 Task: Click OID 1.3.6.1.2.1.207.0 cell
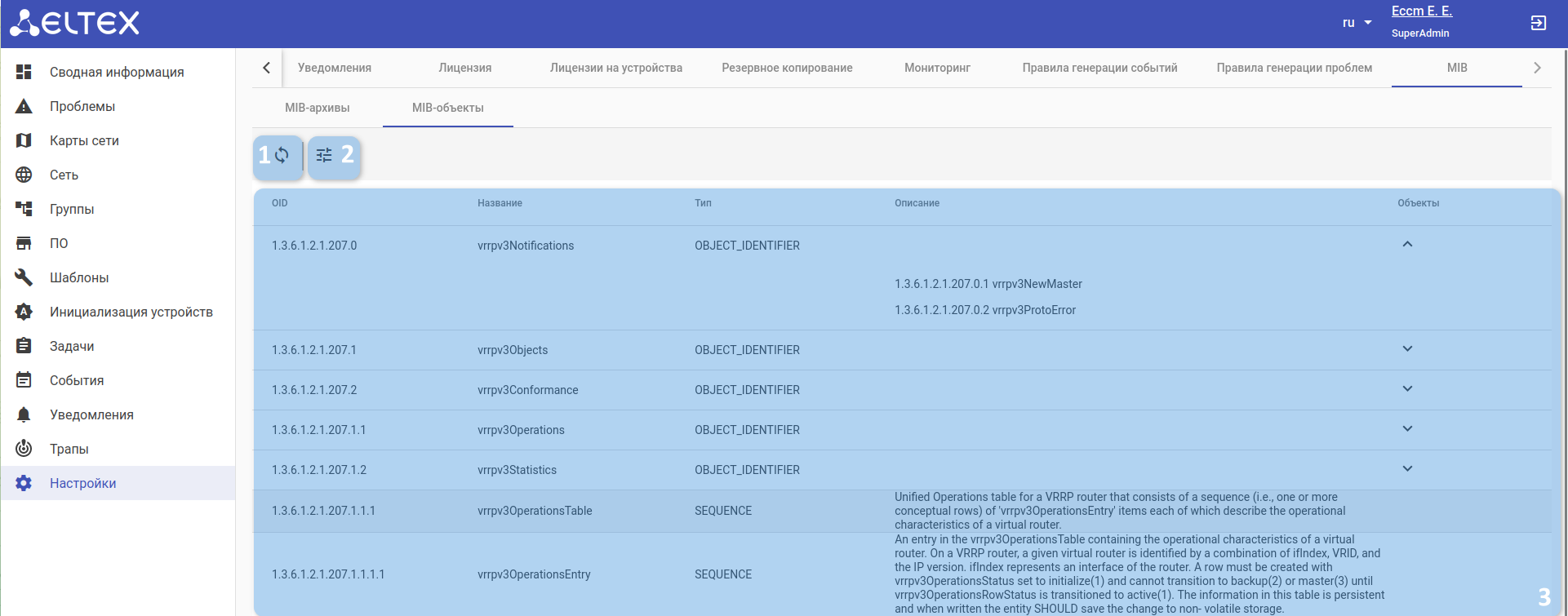[x=314, y=246]
